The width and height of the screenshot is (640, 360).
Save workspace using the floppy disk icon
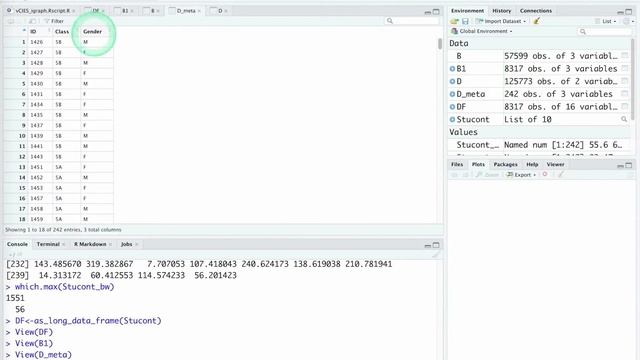coord(465,21)
